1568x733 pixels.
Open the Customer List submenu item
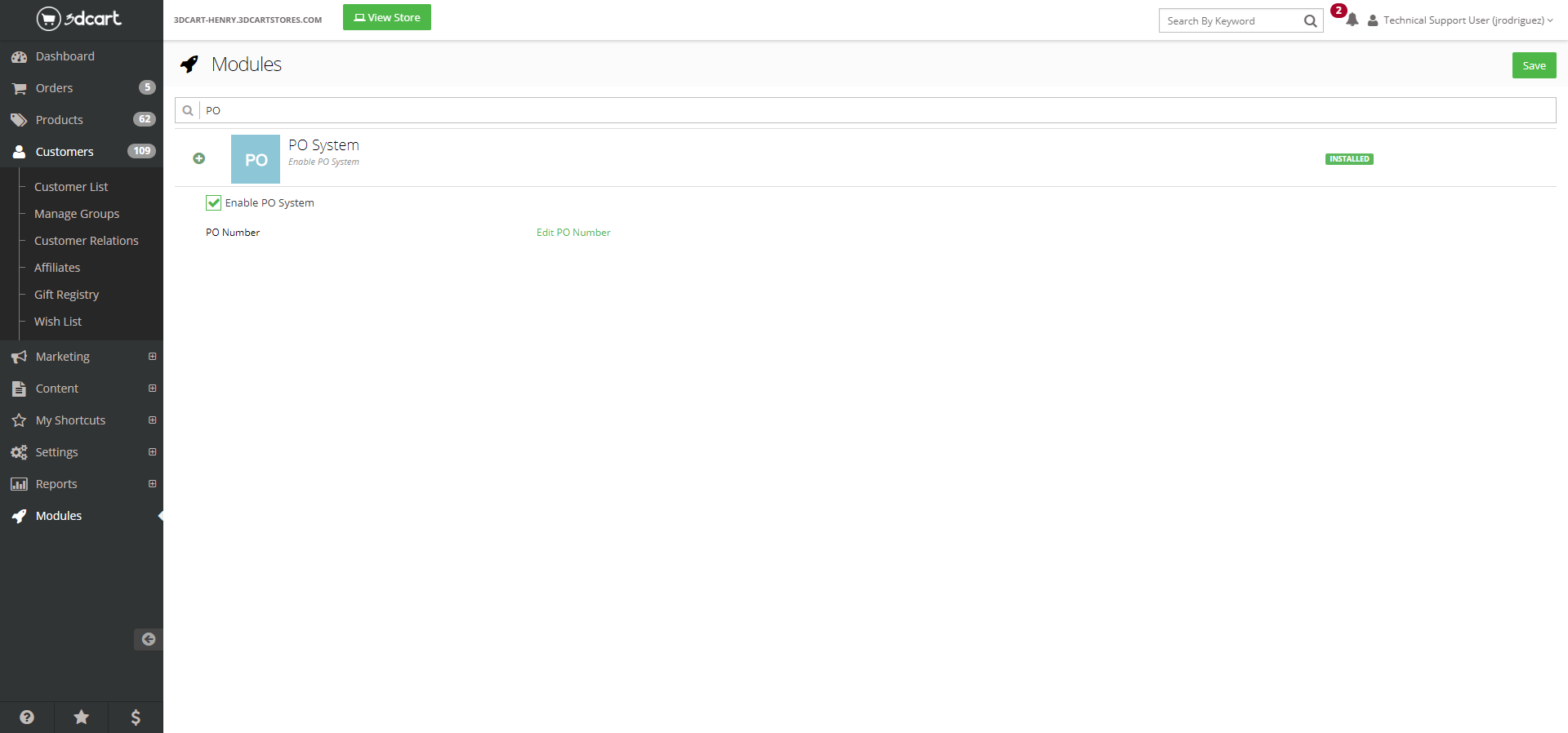(71, 187)
